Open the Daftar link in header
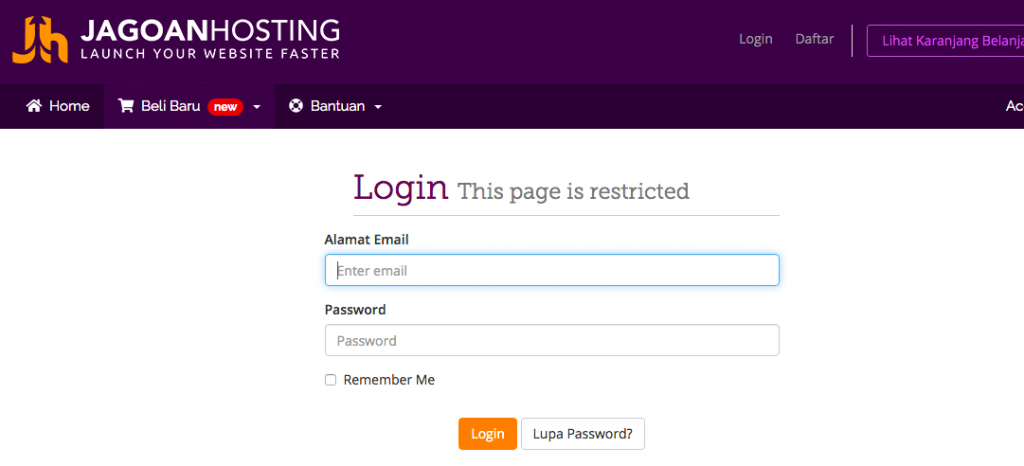Image resolution: width=1024 pixels, height=466 pixels. pyautogui.click(x=814, y=39)
